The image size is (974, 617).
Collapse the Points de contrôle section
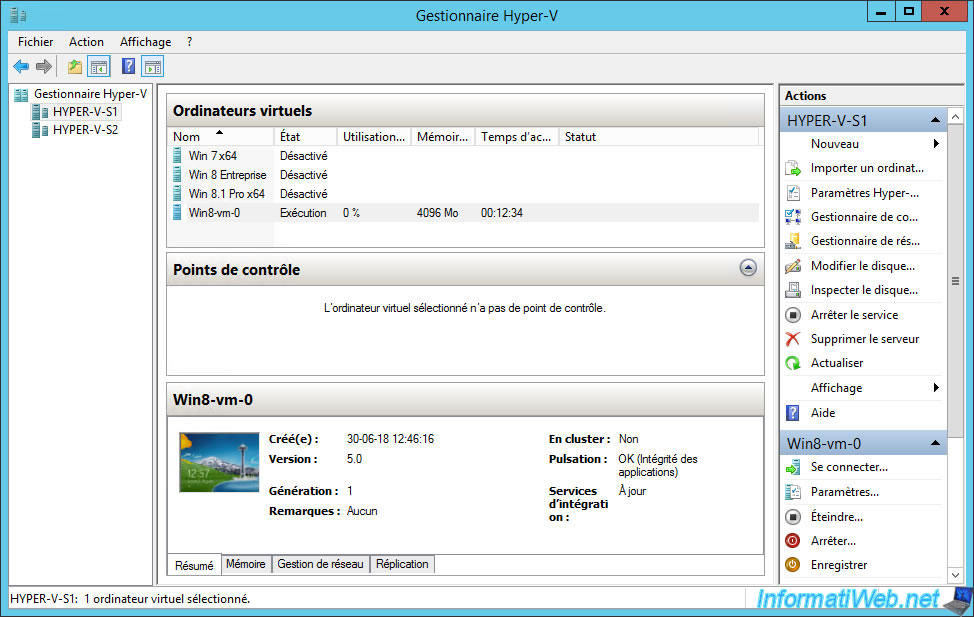(x=748, y=268)
